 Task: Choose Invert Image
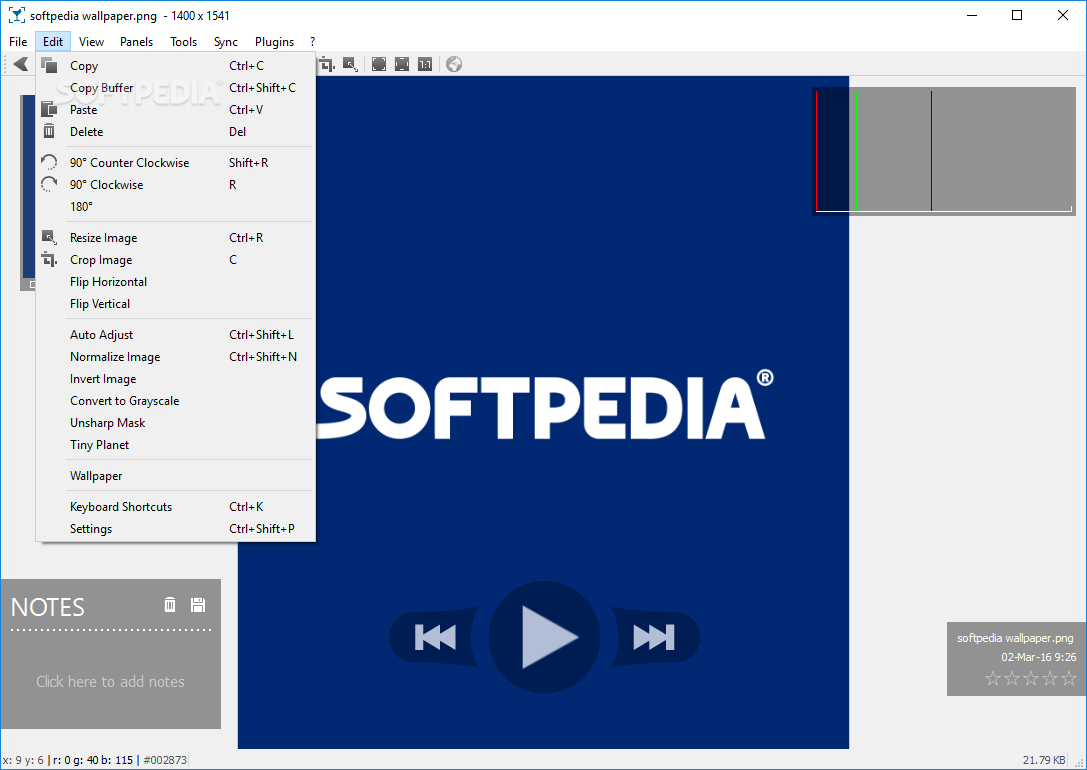(x=176, y=379)
